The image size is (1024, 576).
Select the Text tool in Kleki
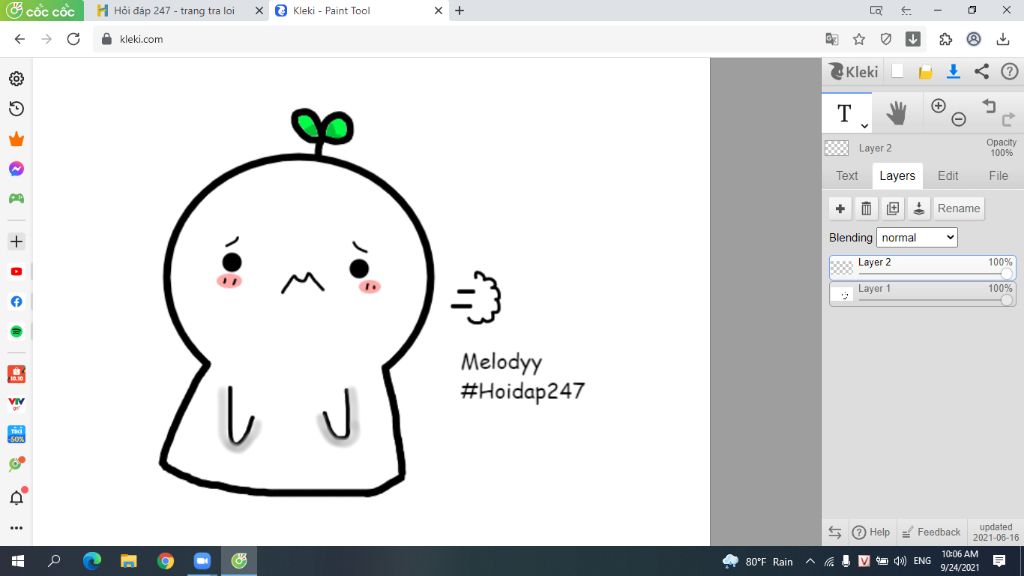[844, 113]
